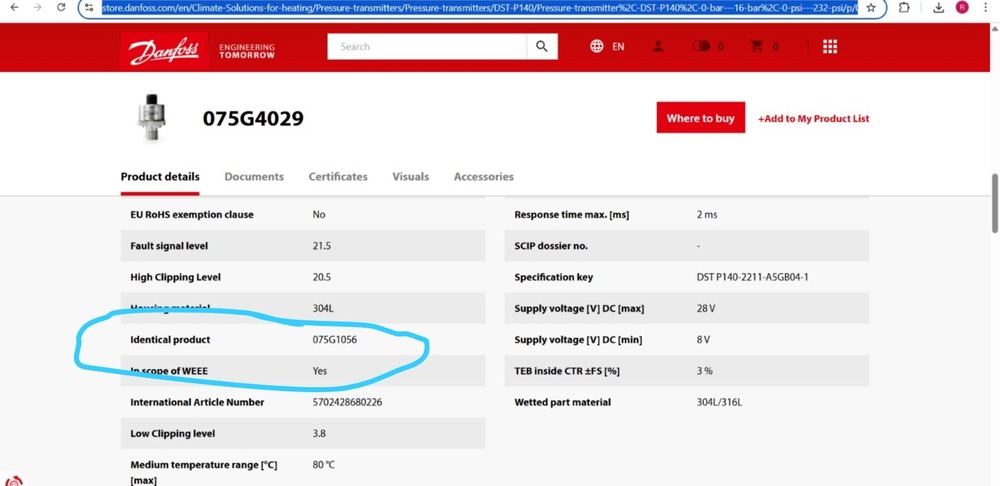Click Low Clipping level value 3.8
Screen dimensions: 1000x486
(319, 434)
